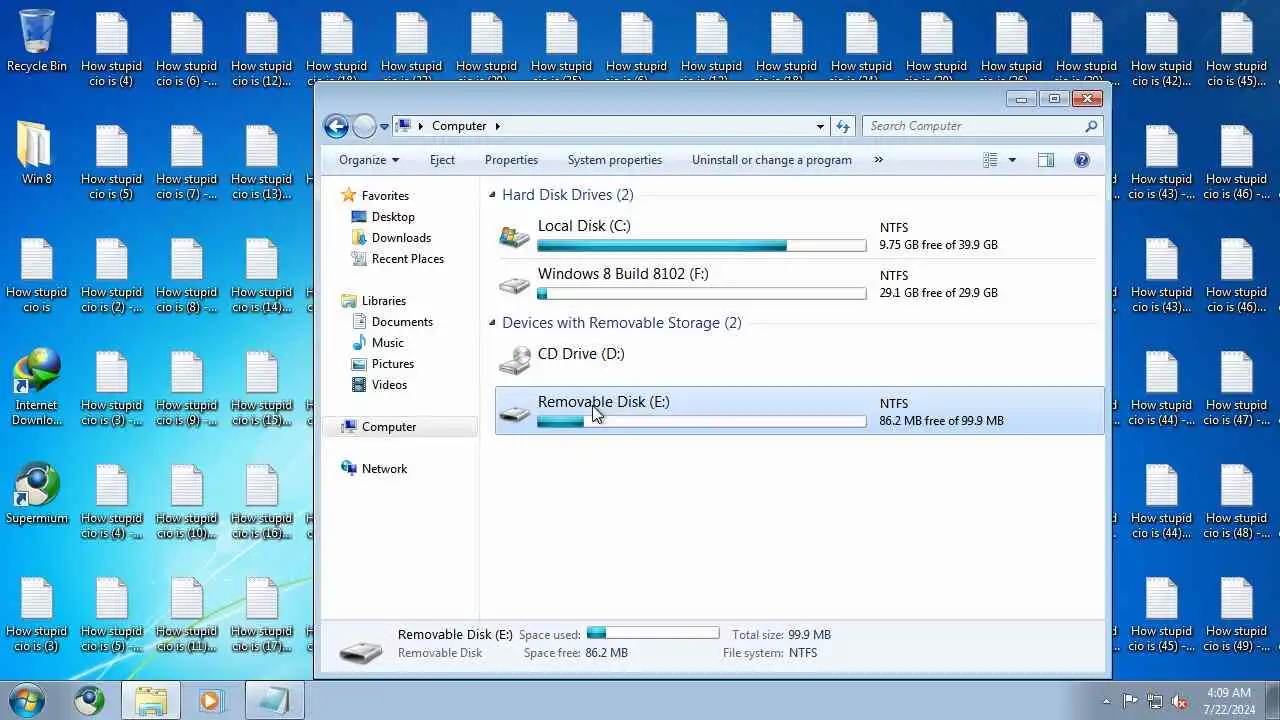Open the Recycle Bin desktop icon

point(37,42)
